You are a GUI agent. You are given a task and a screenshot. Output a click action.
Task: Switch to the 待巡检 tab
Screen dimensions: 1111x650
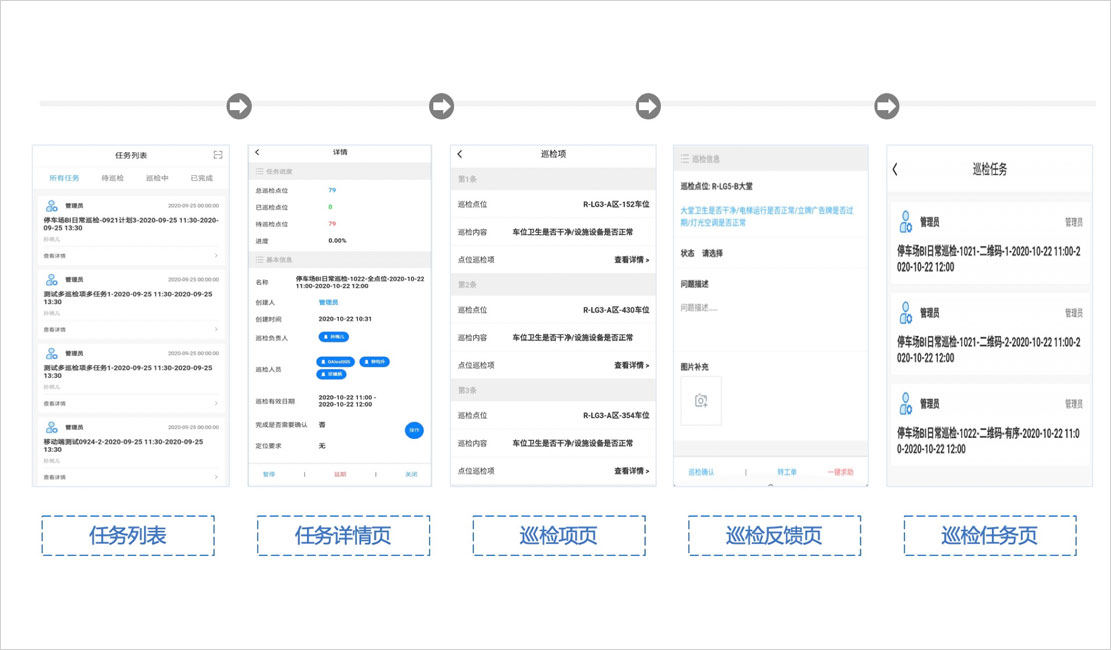pos(113,178)
